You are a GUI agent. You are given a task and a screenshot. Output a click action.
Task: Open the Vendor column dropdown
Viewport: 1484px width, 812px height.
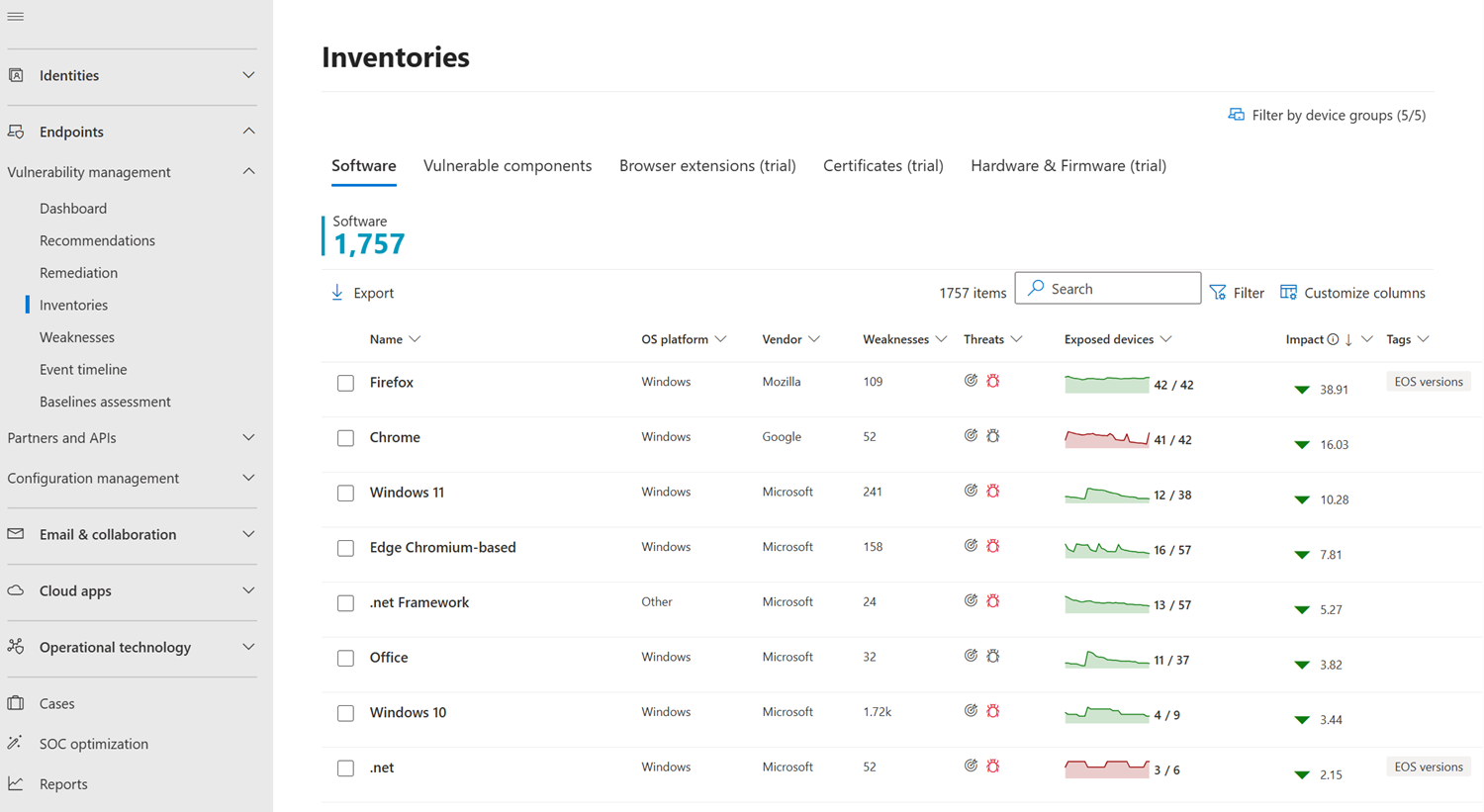pos(813,339)
